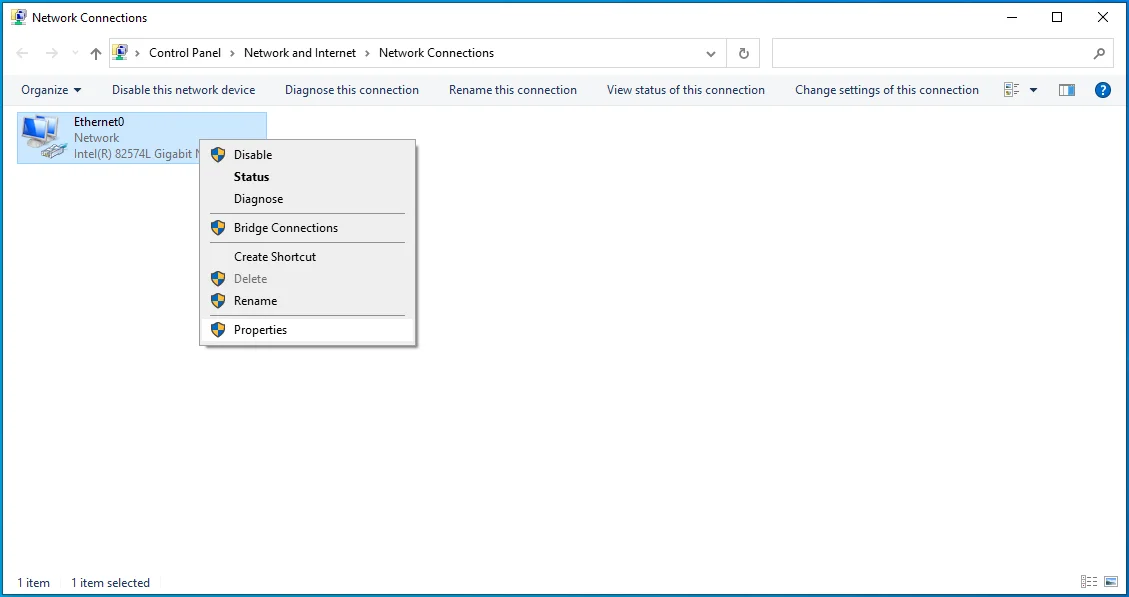Close the Network Connections window
The image size is (1129, 597).
[x=1103, y=17]
